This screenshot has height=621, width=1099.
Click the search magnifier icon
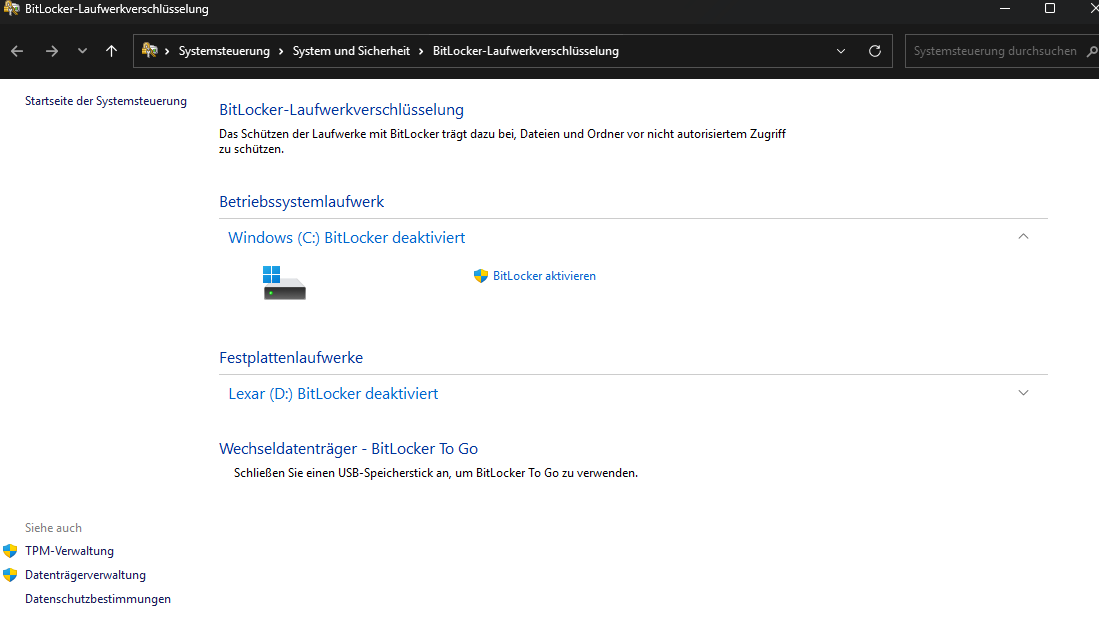tap(1092, 51)
